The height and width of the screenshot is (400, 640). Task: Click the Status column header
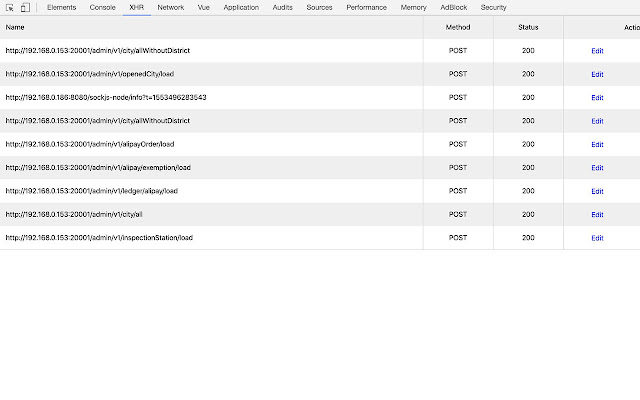pos(528,27)
